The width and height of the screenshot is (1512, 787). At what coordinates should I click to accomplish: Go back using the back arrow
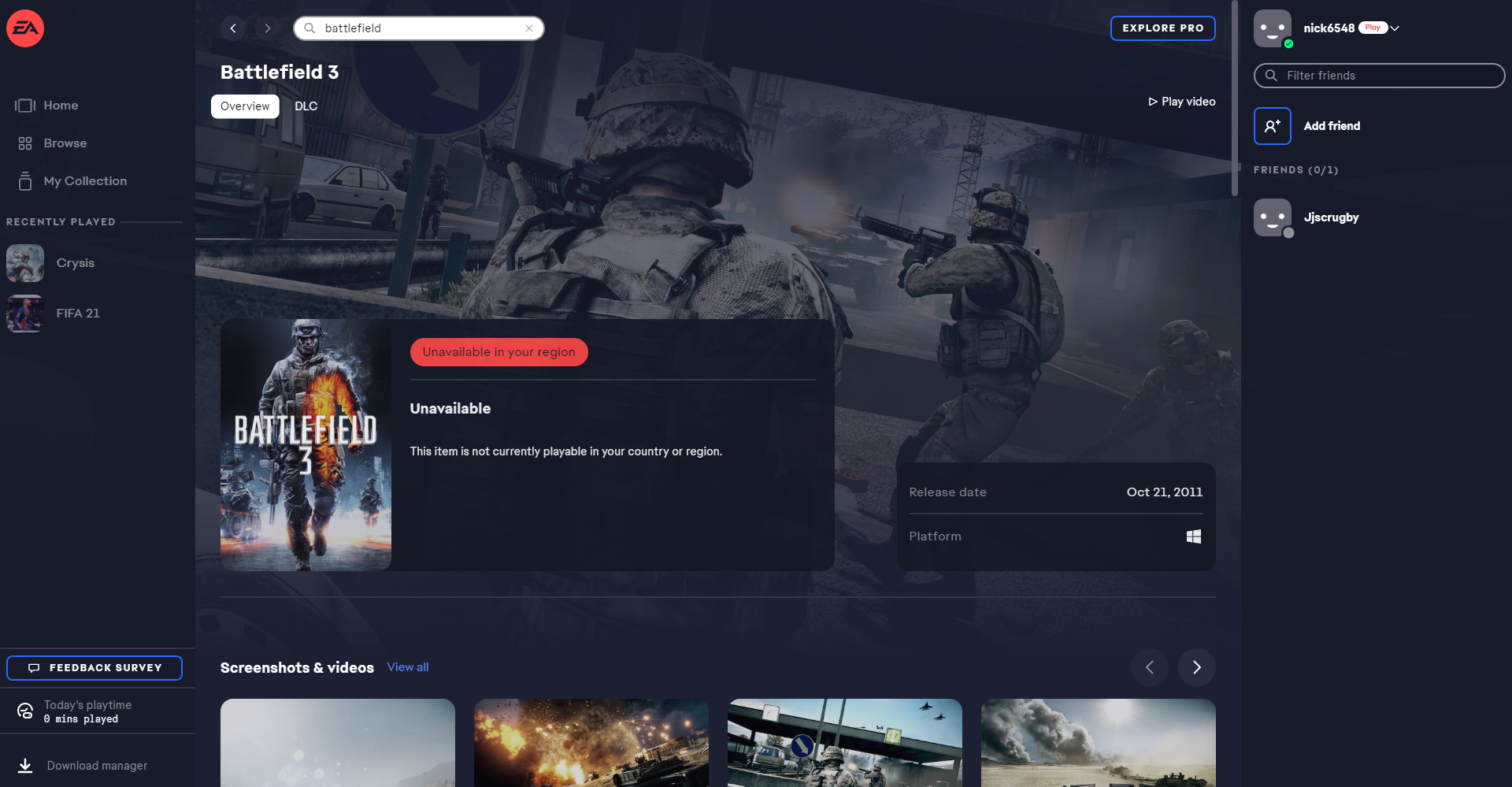pos(233,28)
